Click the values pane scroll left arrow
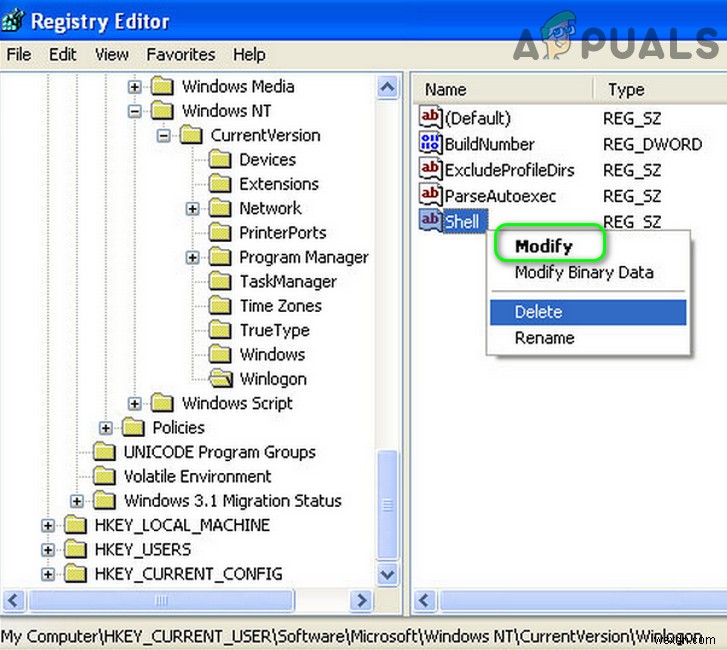Screen dimensions: 727x650 coord(424,601)
